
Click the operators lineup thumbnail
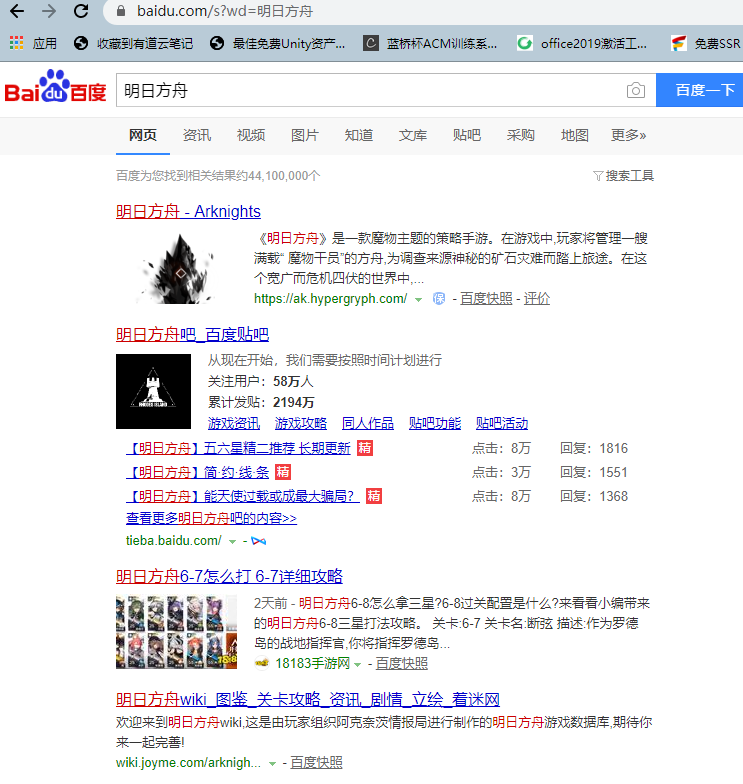[176, 632]
